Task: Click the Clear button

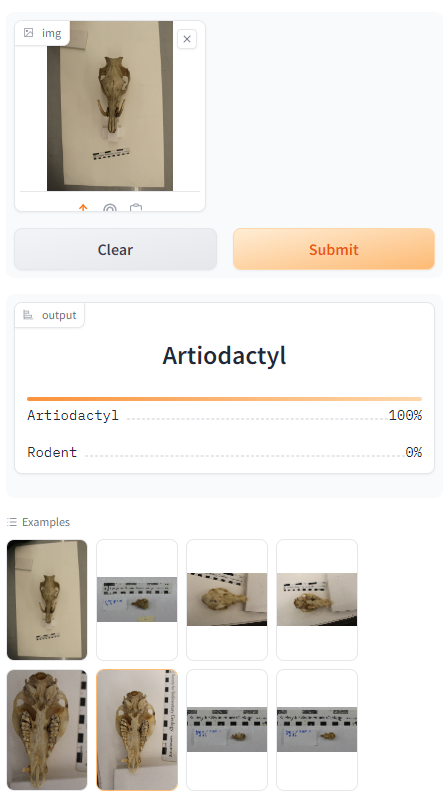Action: pyautogui.click(x=115, y=249)
